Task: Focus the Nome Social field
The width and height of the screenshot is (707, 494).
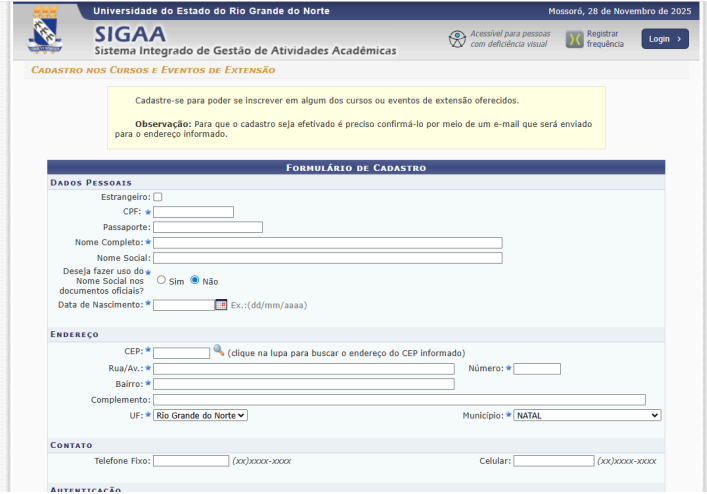Action: coord(328,258)
